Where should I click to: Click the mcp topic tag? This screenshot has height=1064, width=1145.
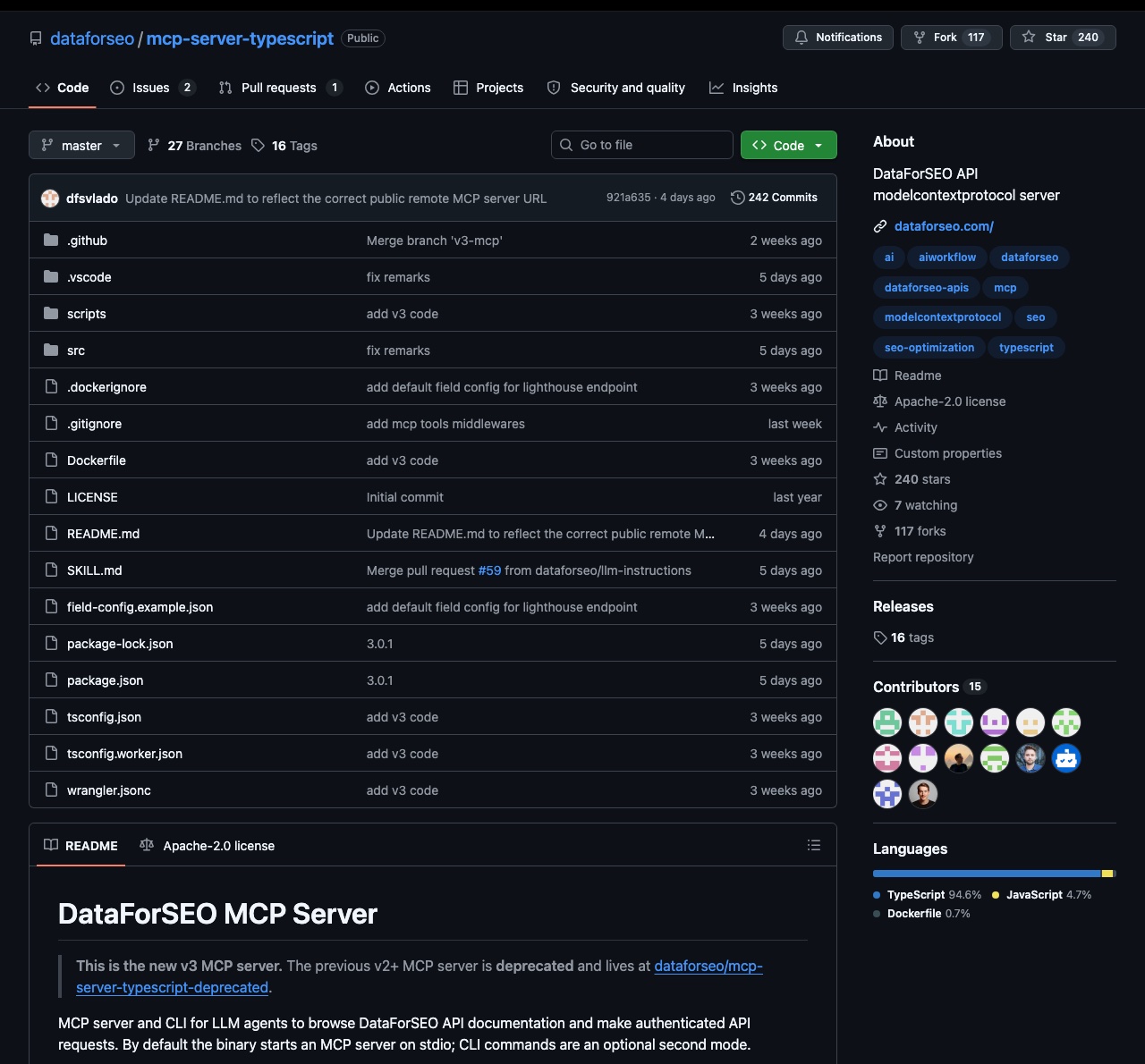tap(1005, 288)
